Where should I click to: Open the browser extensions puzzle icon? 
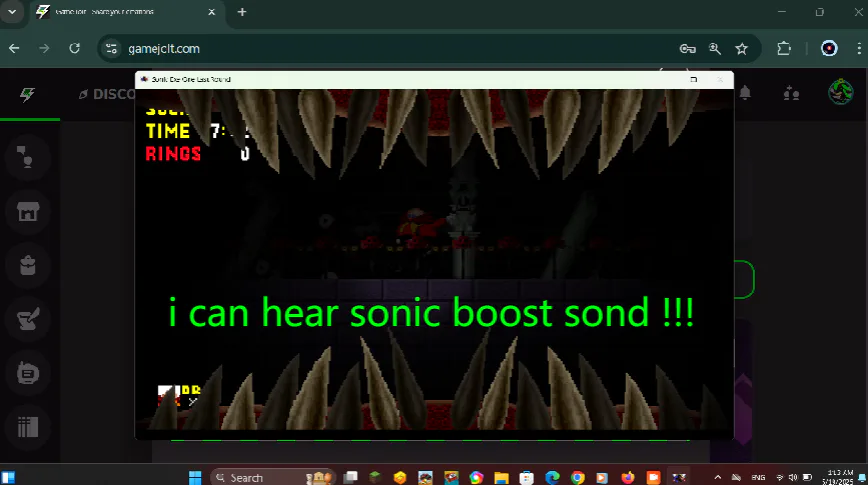[784, 49]
